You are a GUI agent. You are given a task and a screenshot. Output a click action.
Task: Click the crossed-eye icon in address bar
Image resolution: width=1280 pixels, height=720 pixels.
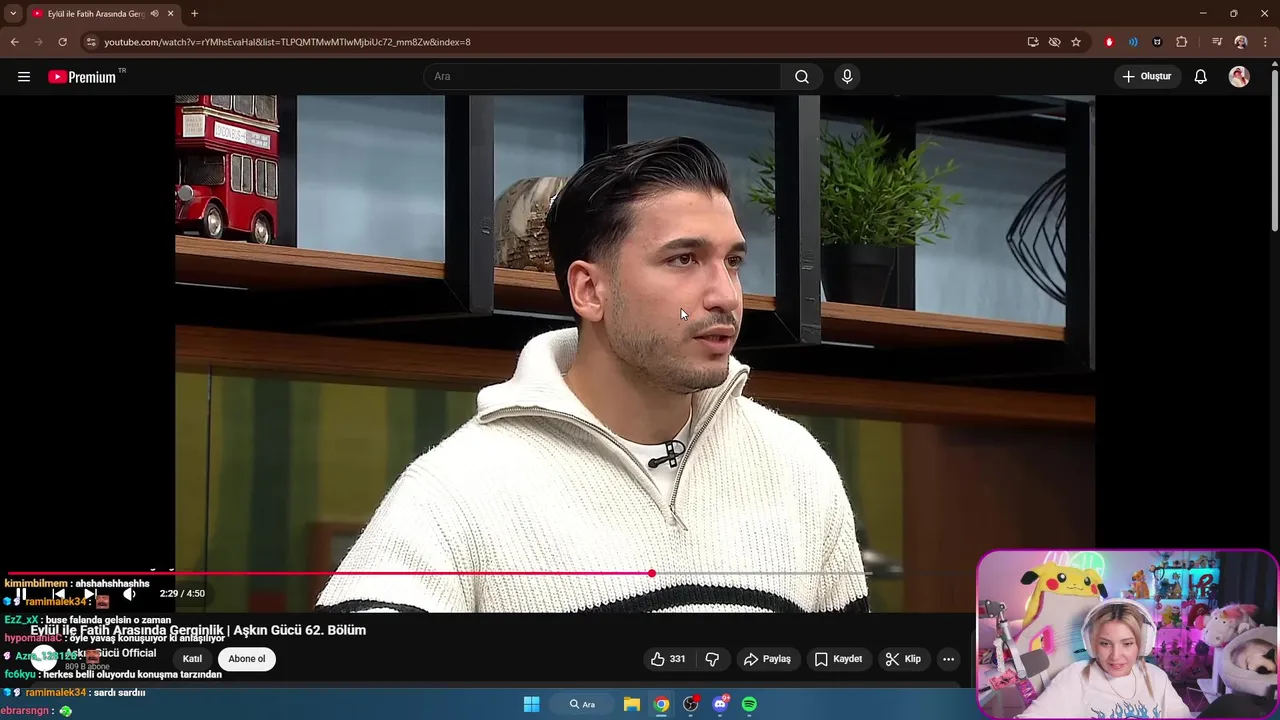(1054, 42)
